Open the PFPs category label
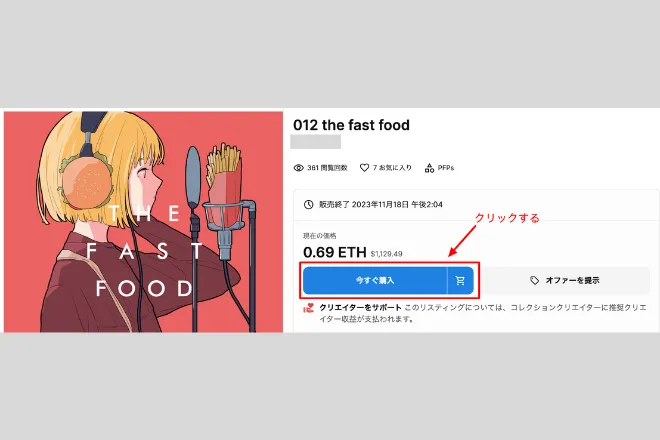Viewport: 660px width, 440px height. [446, 168]
